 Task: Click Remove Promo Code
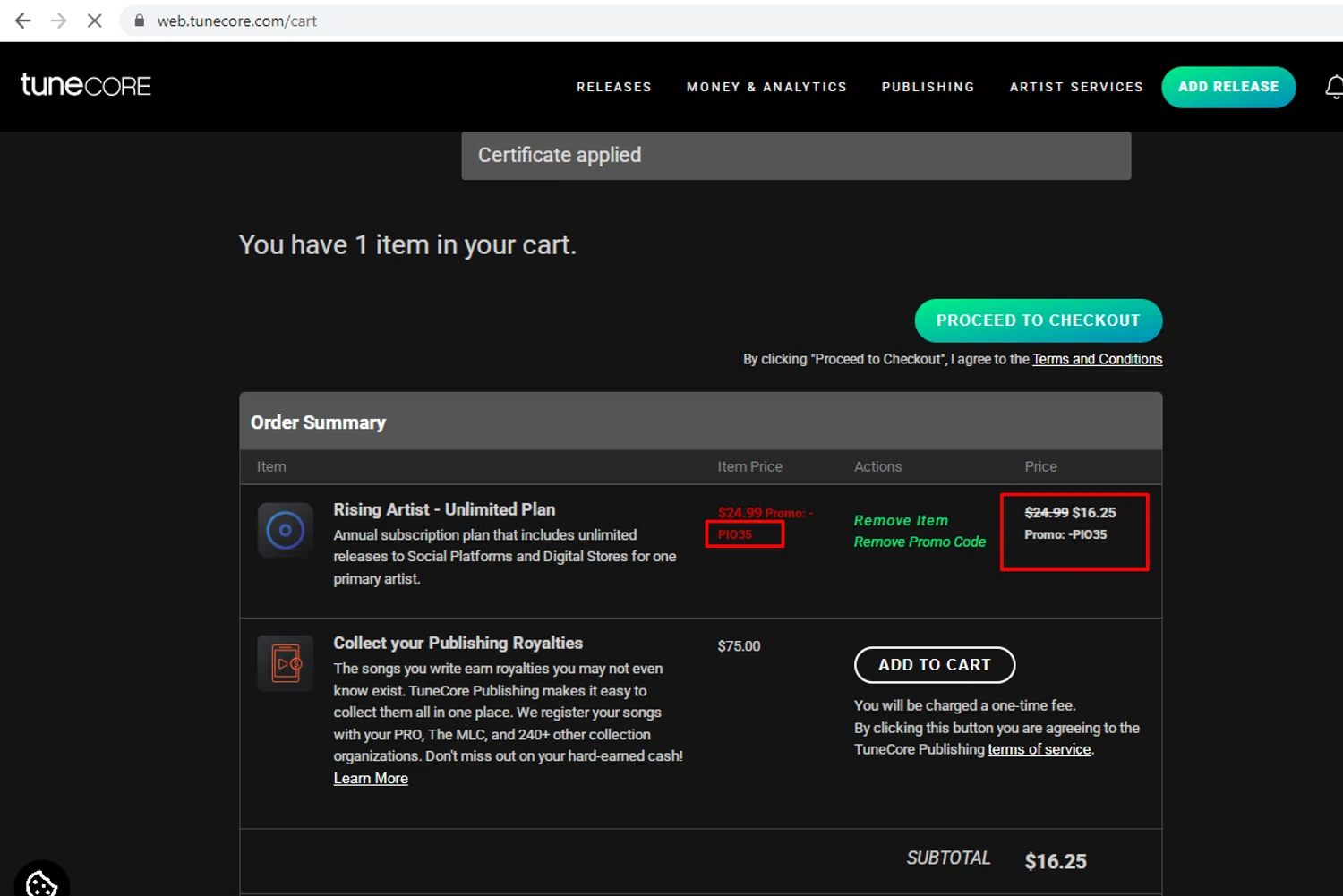[x=920, y=542]
